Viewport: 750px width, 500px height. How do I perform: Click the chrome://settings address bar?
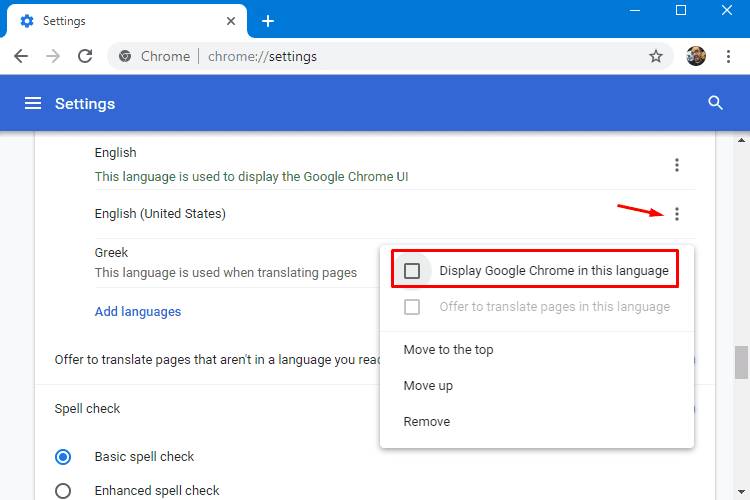(390, 56)
